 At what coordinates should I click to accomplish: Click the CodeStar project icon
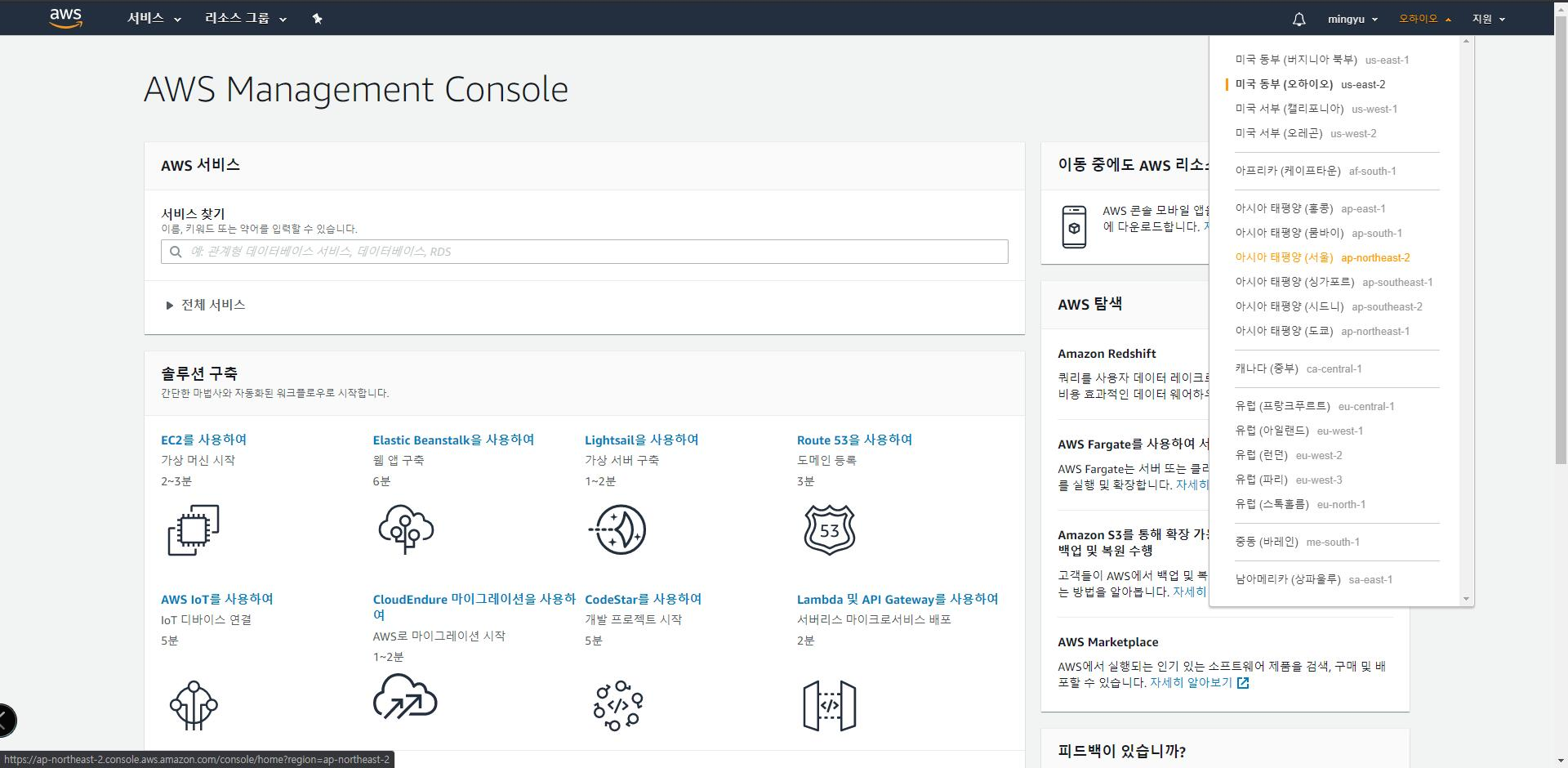click(618, 705)
